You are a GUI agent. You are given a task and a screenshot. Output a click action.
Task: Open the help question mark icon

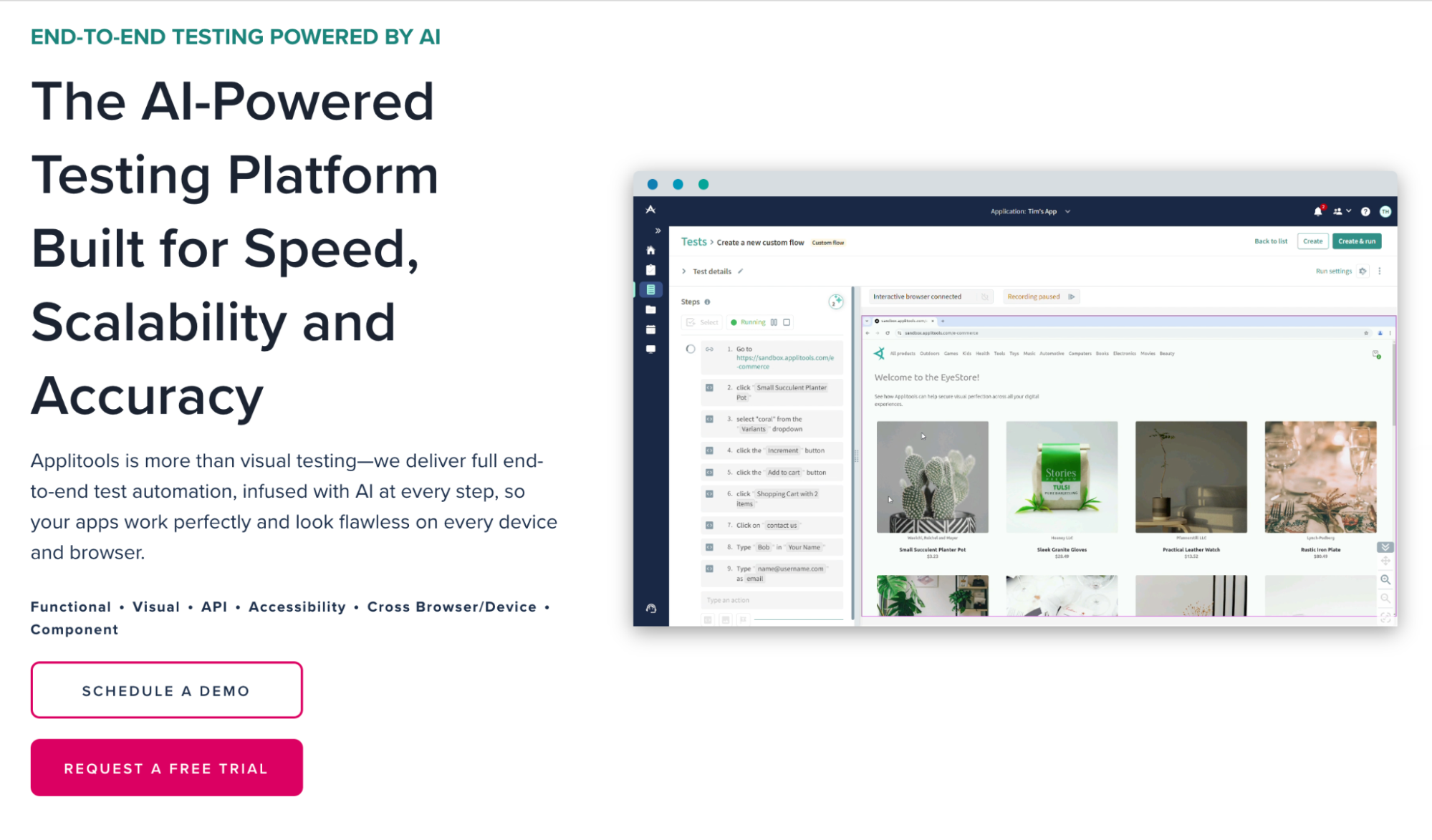tap(1365, 211)
